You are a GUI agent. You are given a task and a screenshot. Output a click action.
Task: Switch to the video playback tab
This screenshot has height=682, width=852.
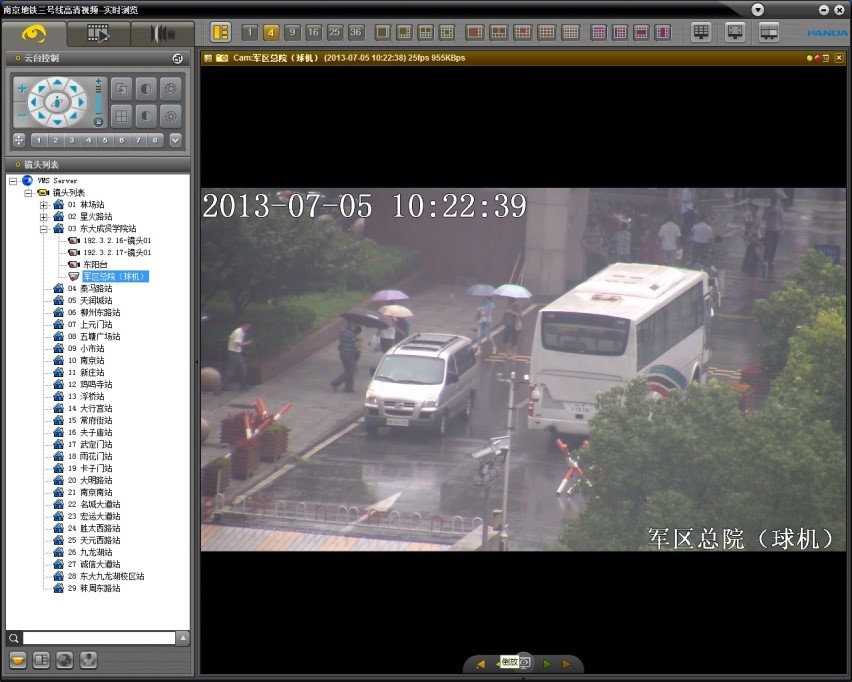click(x=98, y=33)
